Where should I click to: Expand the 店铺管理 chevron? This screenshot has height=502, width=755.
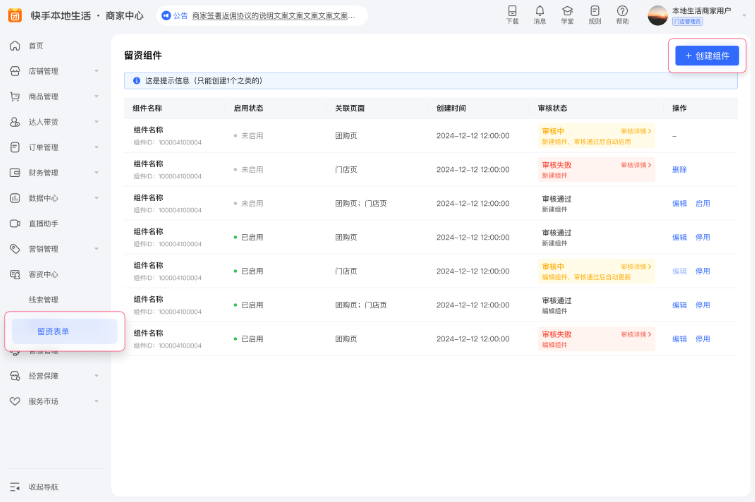click(96, 71)
